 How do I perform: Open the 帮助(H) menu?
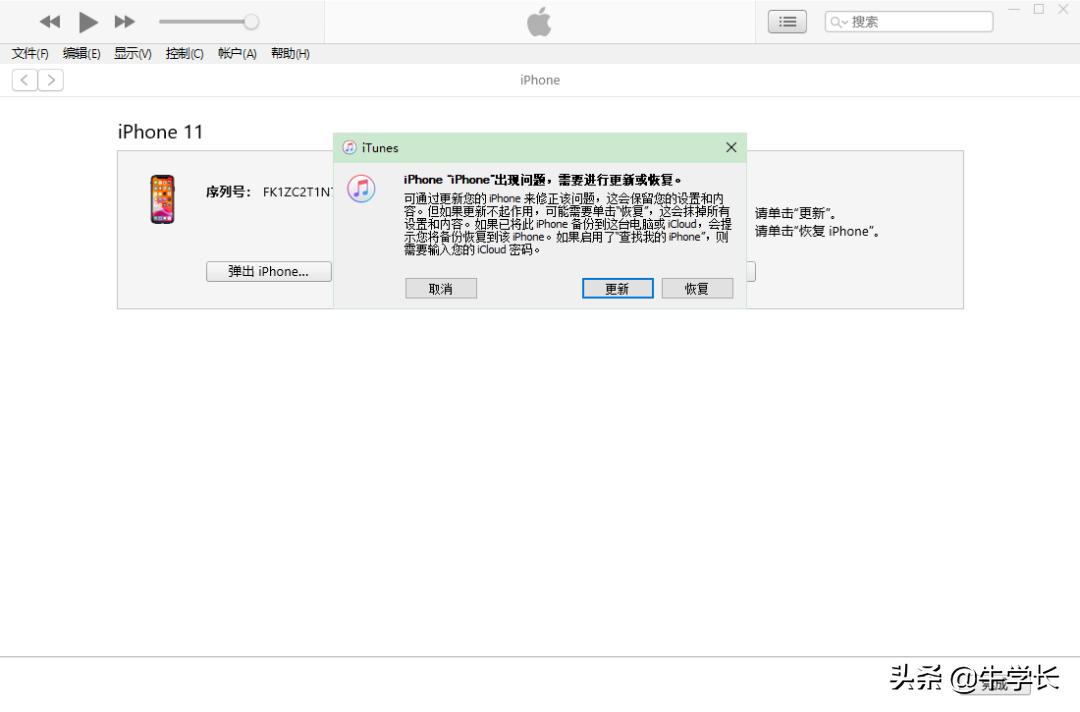pos(289,53)
